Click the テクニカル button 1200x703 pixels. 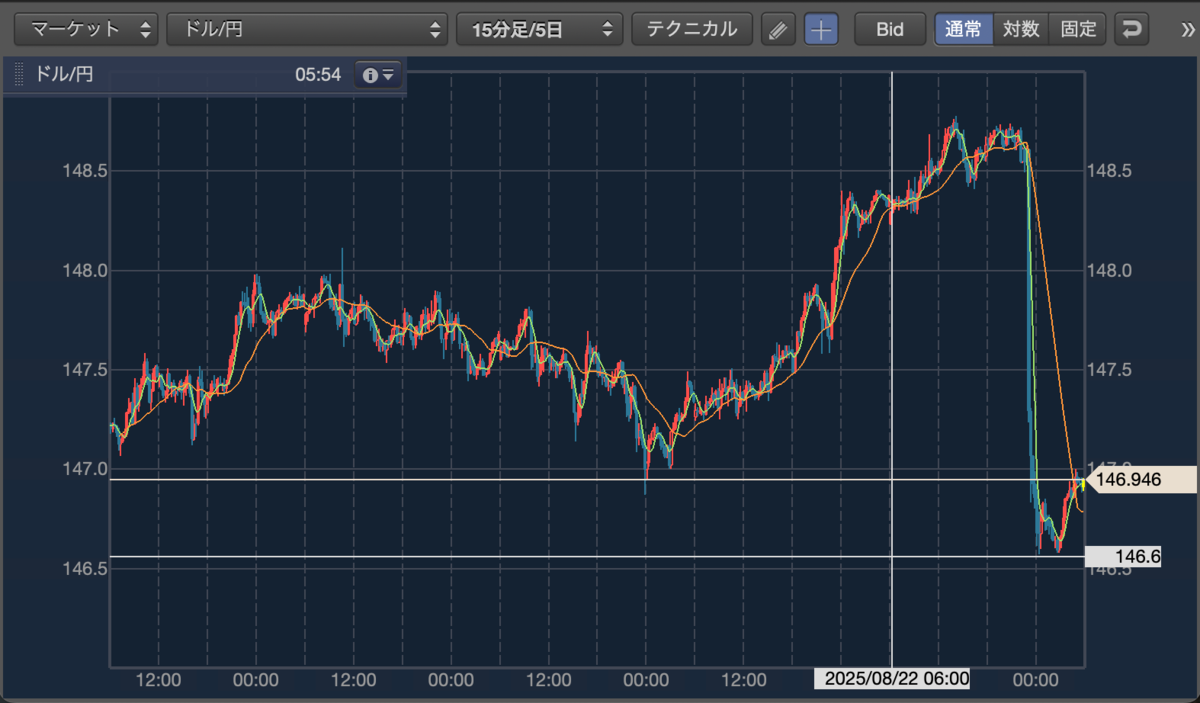692,29
